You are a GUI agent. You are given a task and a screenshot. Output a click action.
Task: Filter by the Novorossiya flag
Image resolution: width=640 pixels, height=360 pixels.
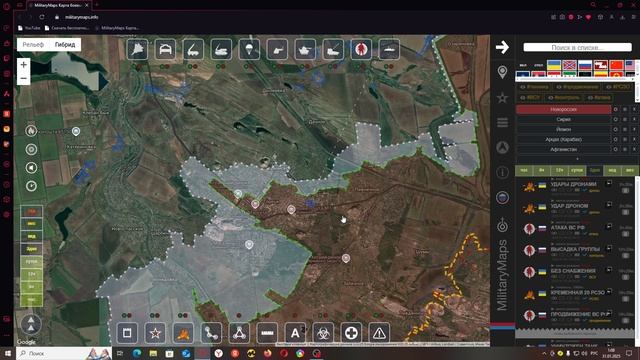(x=569, y=65)
